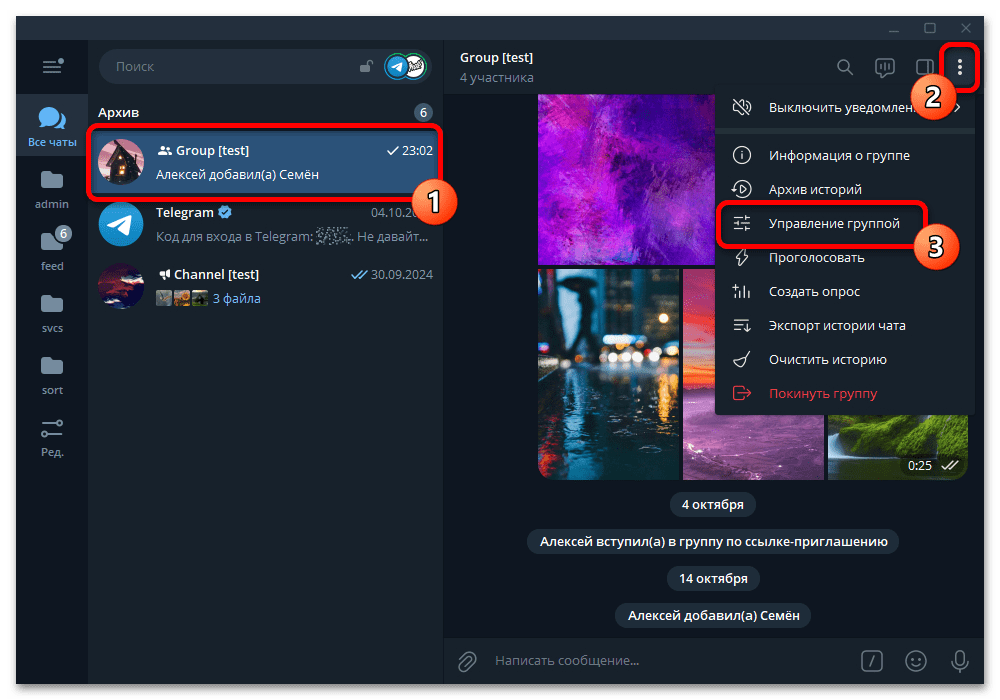Click the export icon next to Экспорт истории чата
1000x700 pixels.
click(742, 326)
